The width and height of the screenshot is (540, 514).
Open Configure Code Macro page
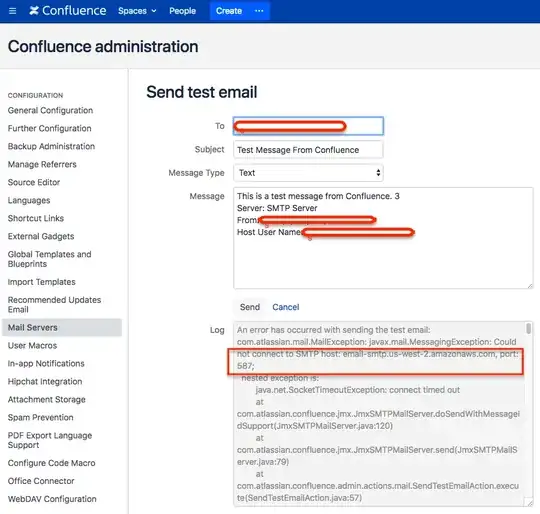click(52, 463)
